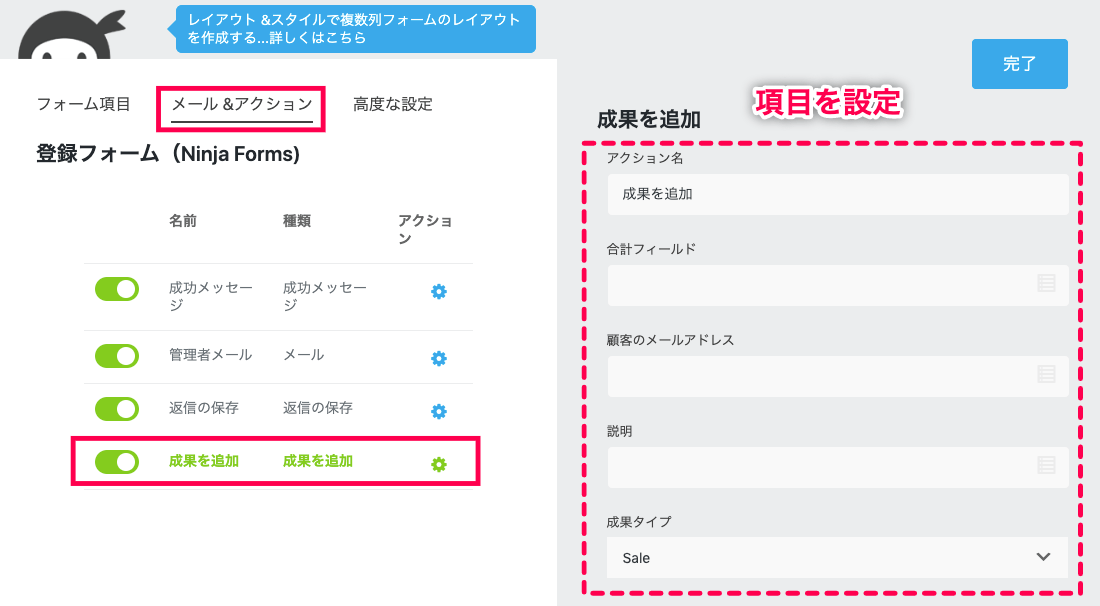Click the メール type cell
Viewport: 1100px width, 606px height.
click(304, 355)
